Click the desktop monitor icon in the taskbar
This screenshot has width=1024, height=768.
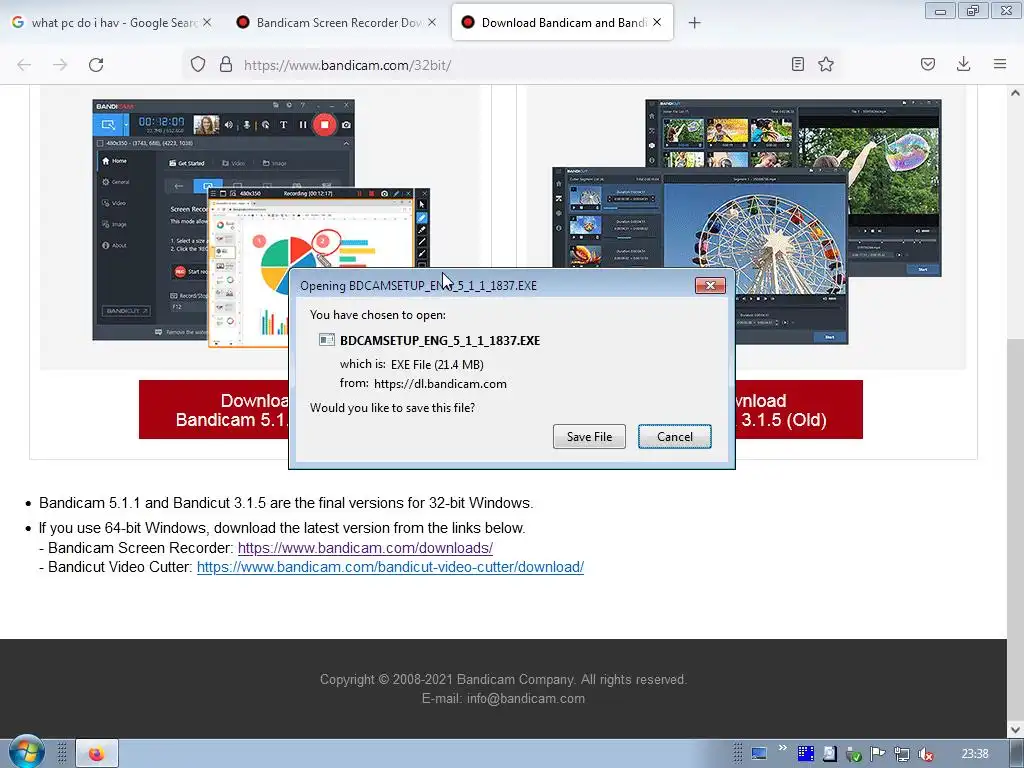pyautogui.click(x=759, y=754)
